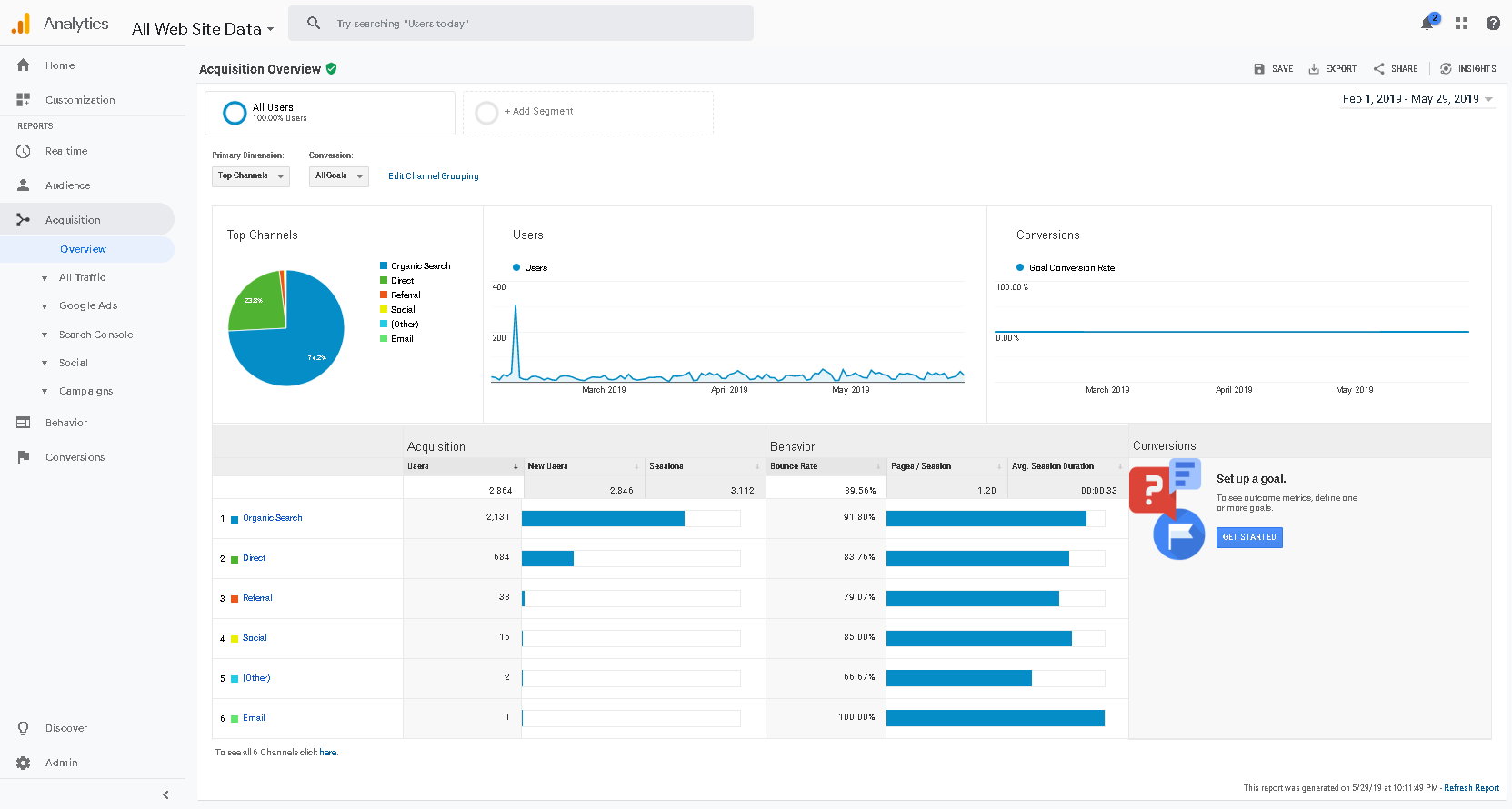Click the Organic Search legend swatch
The image size is (1512, 809).
pyautogui.click(x=384, y=265)
